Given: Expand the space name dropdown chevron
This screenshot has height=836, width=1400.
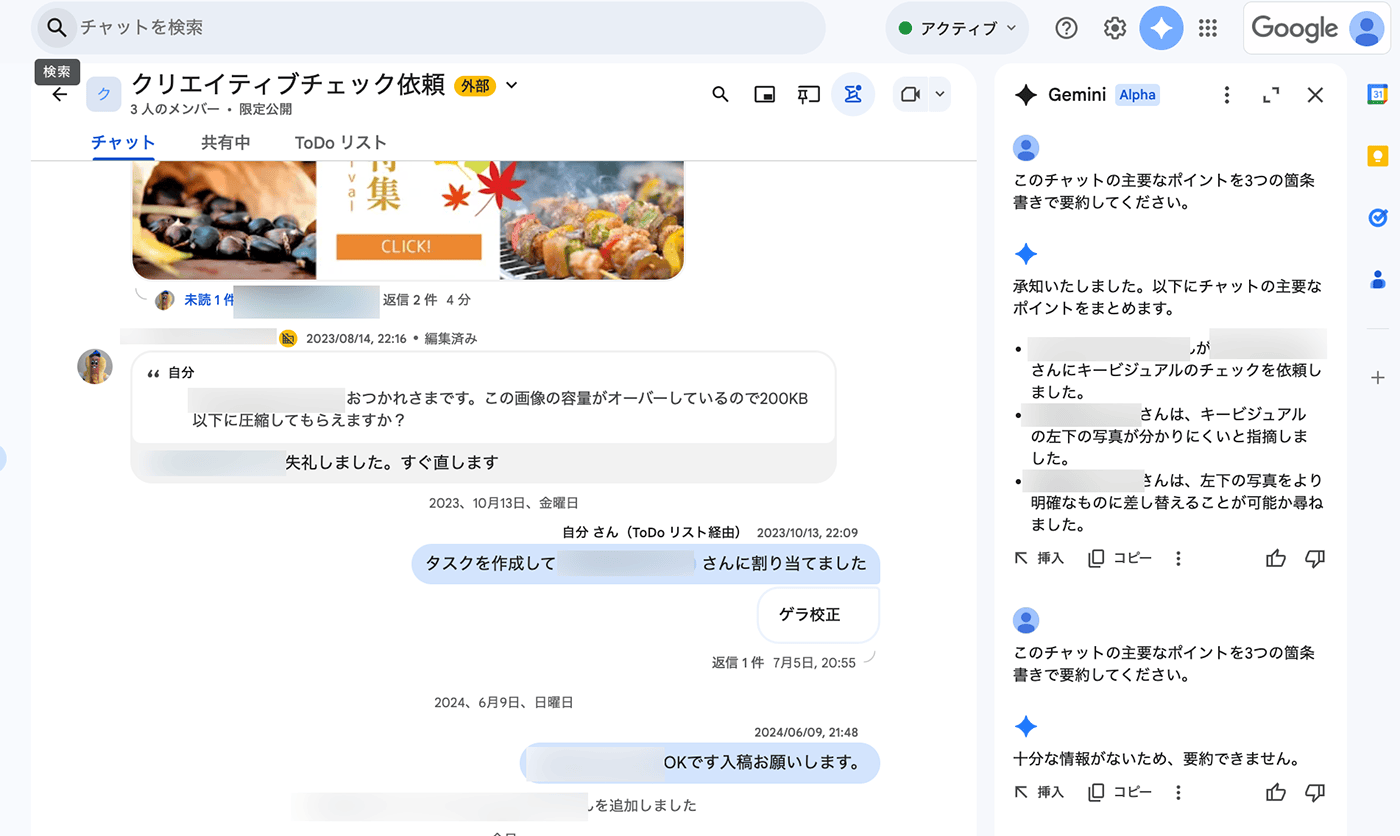Looking at the screenshot, I should (512, 85).
